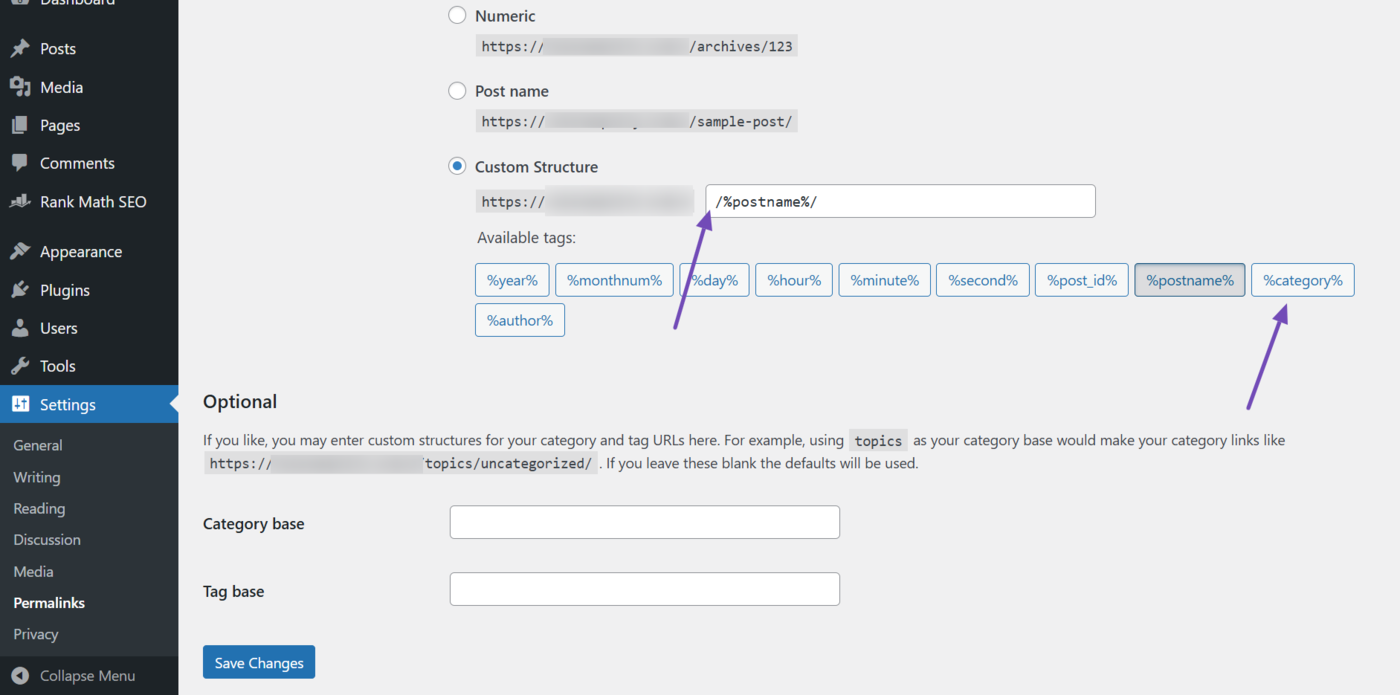Viewport: 1400px width, 695px height.
Task: Insert the %post_id% tag
Action: point(1082,280)
